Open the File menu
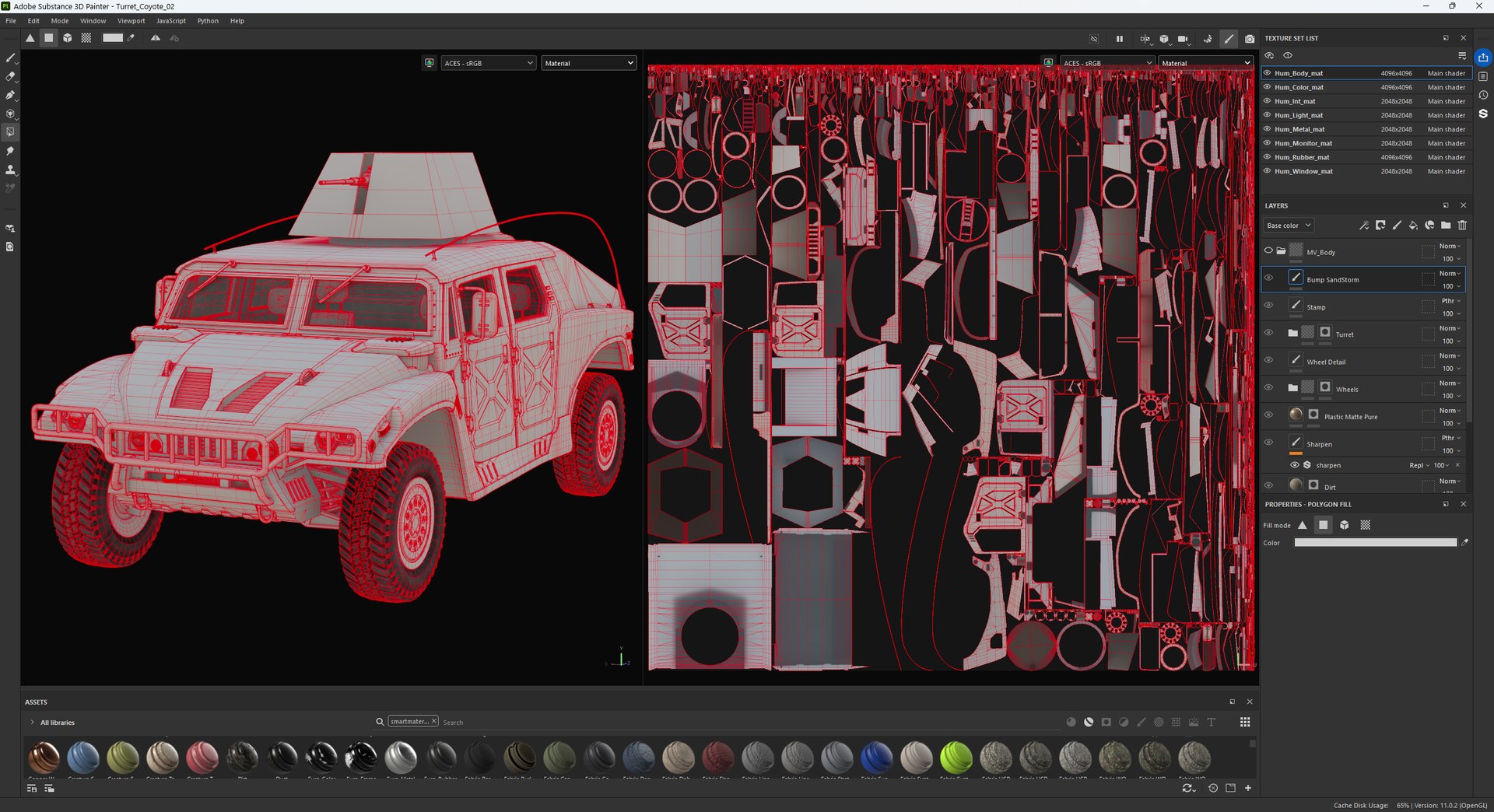The width and height of the screenshot is (1494, 812). (11, 21)
